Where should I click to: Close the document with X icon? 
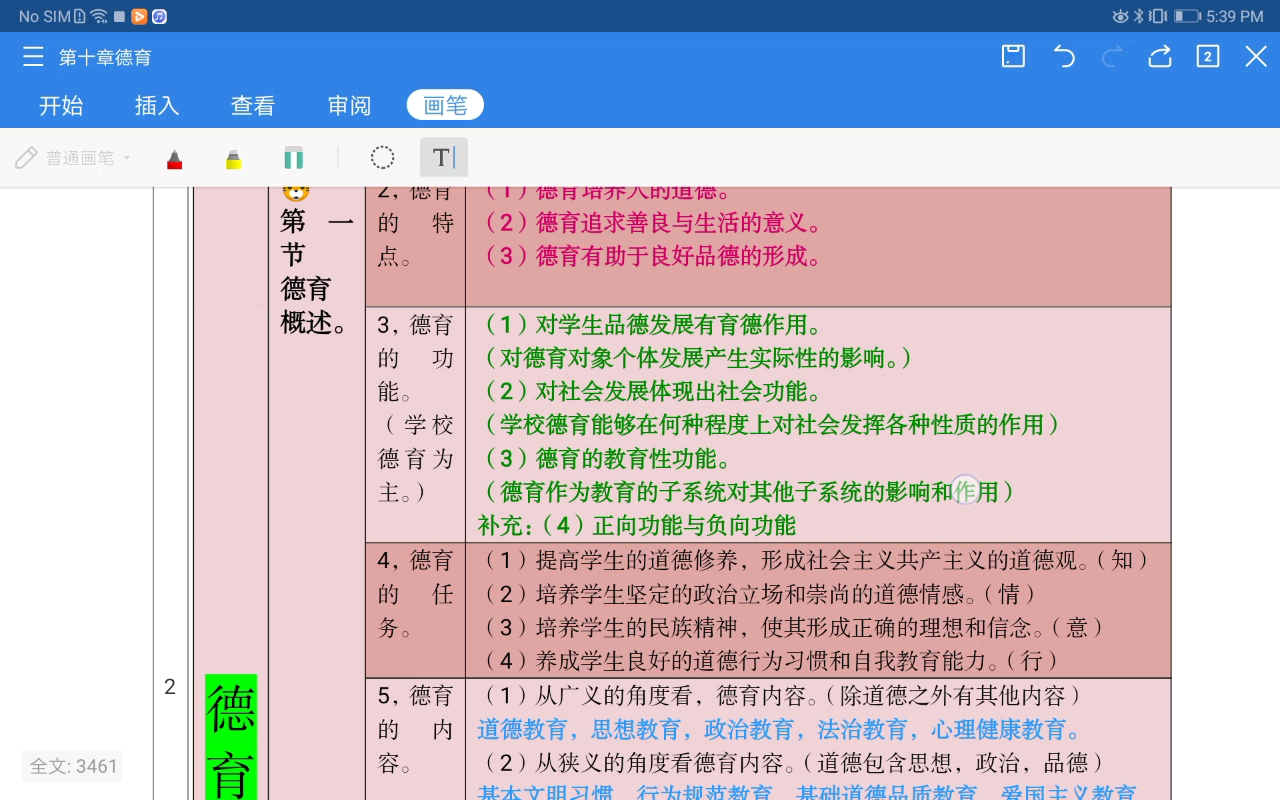click(x=1256, y=57)
